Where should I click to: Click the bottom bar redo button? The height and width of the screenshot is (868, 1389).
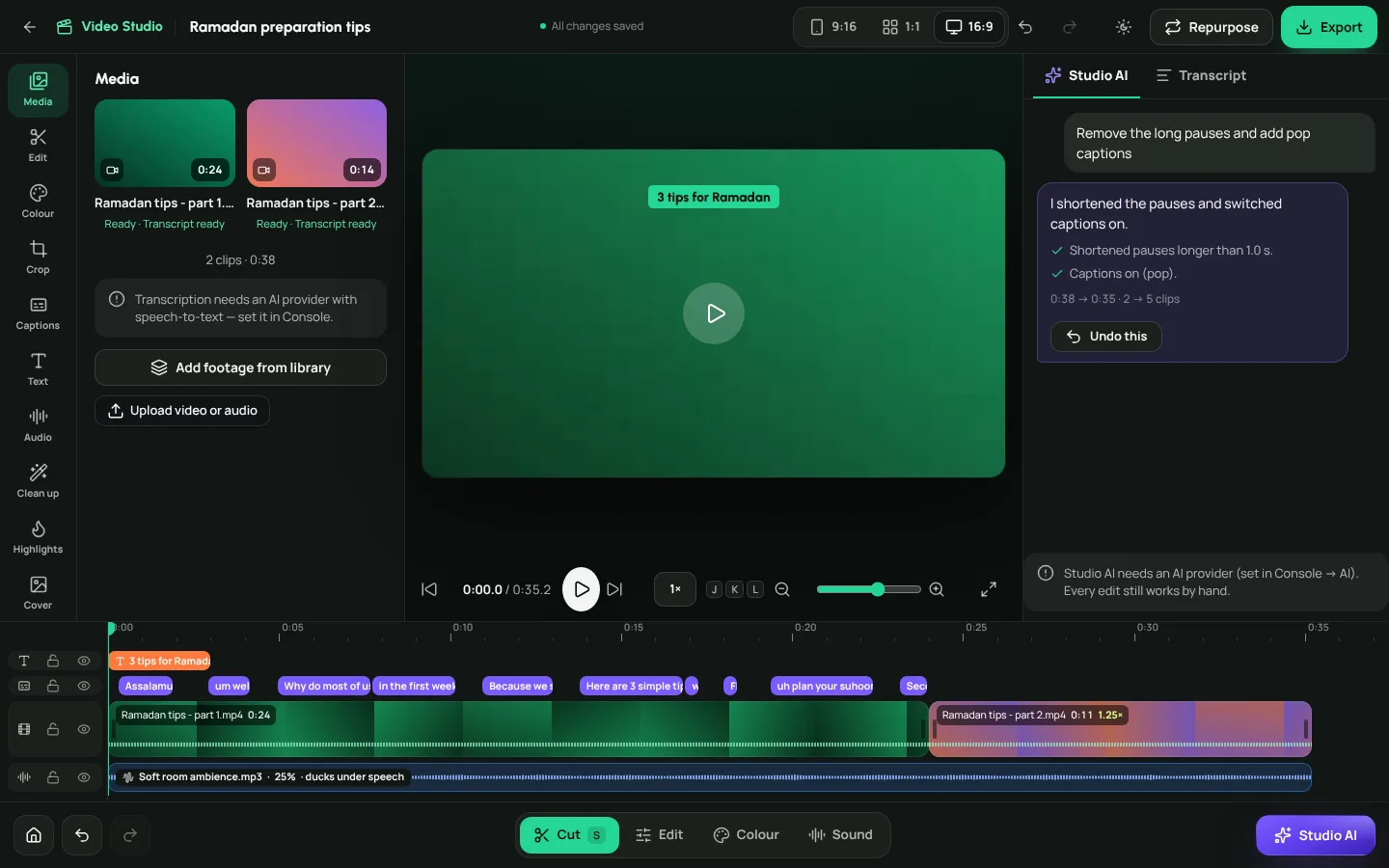coord(130,835)
